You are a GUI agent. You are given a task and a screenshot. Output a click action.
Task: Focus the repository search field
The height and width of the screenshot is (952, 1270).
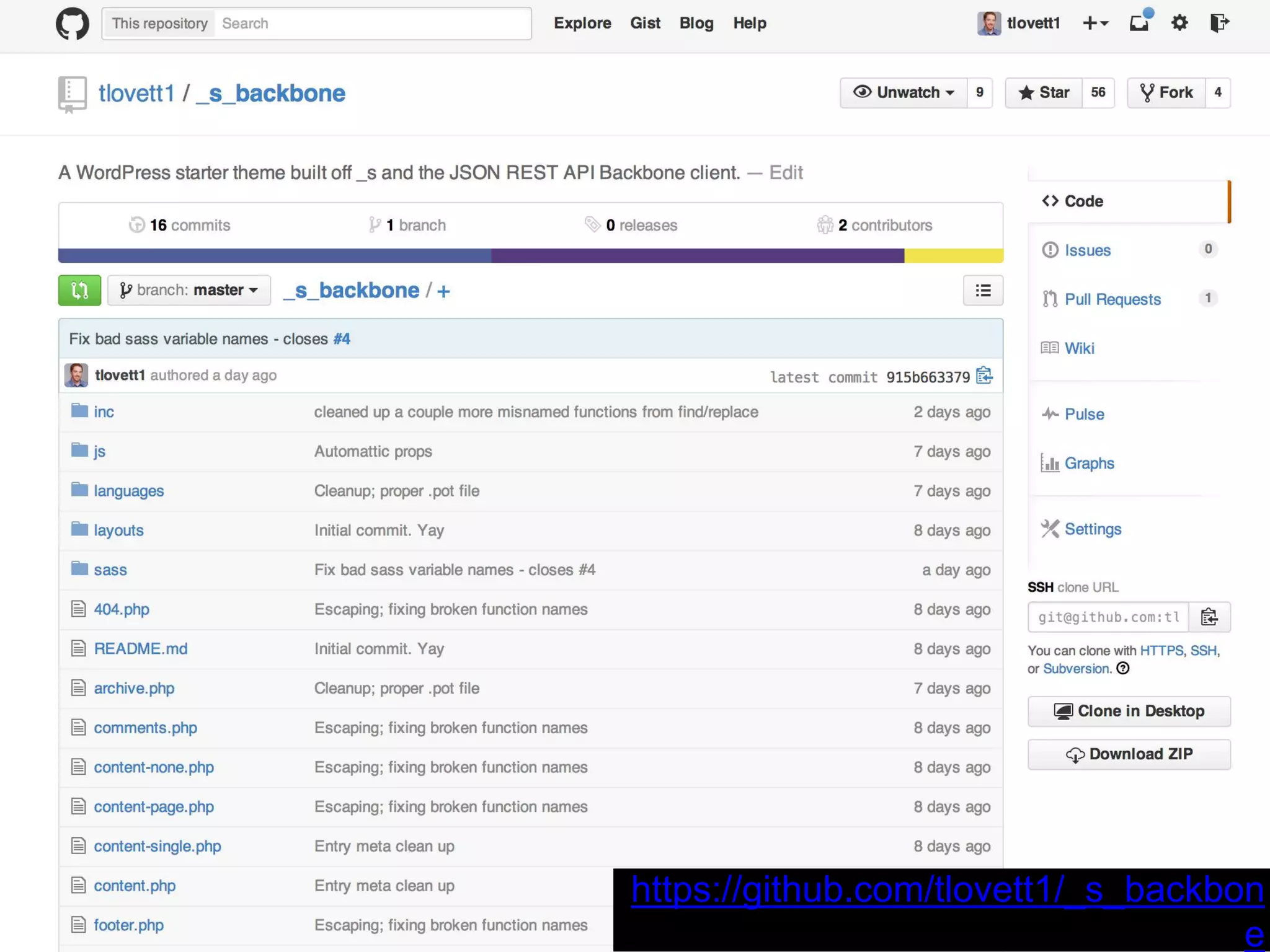(372, 24)
